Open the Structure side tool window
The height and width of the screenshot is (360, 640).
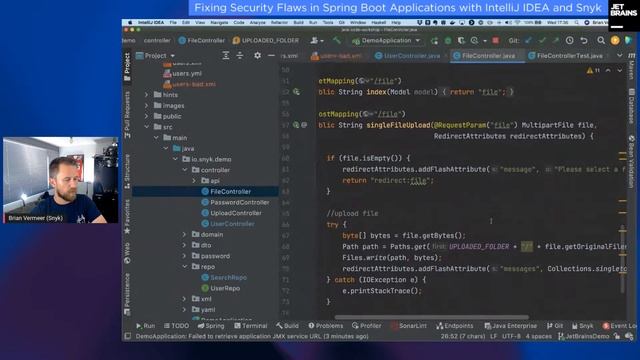(127, 171)
